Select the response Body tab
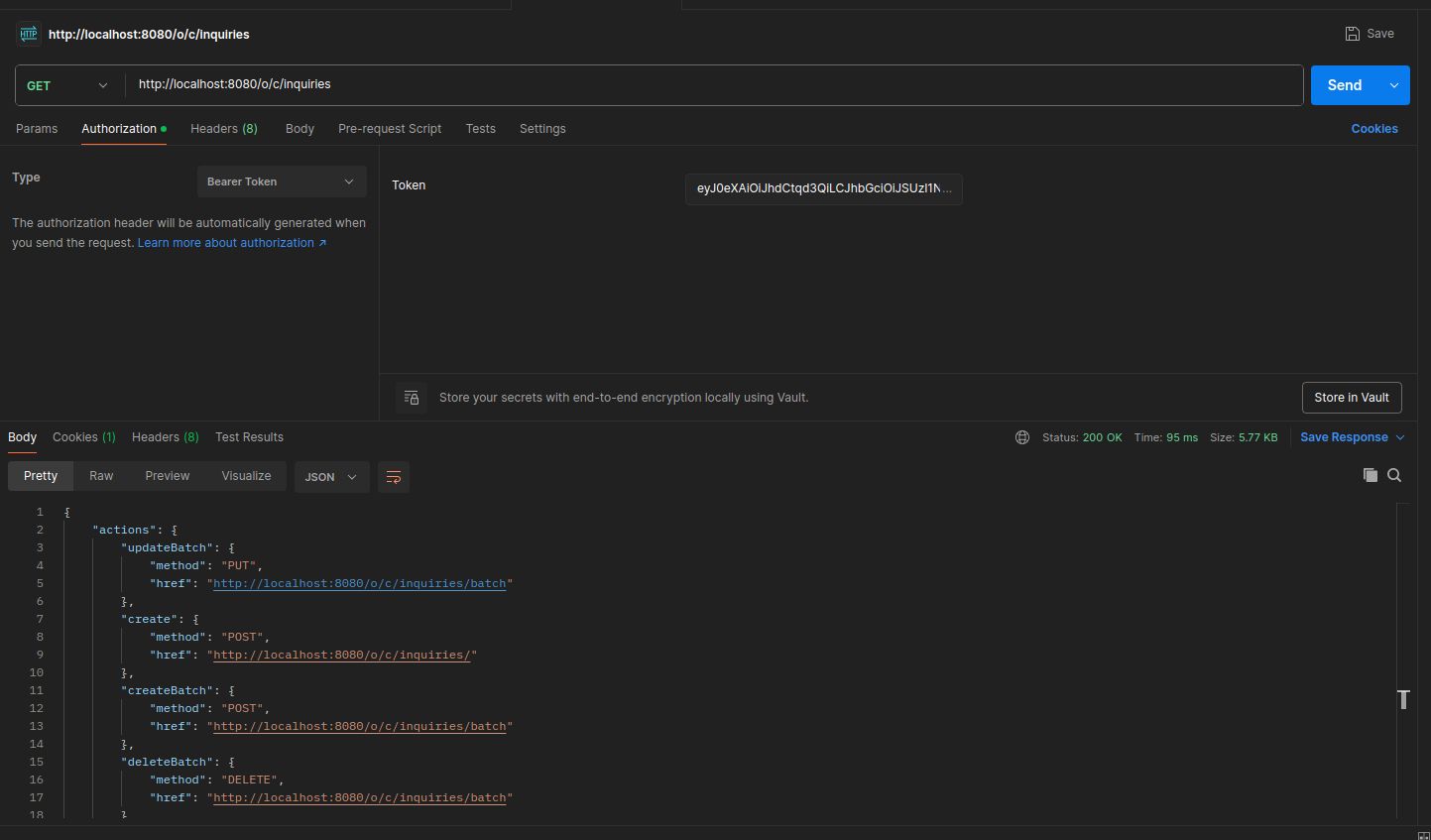Viewport: 1431px width, 840px height. [22, 437]
